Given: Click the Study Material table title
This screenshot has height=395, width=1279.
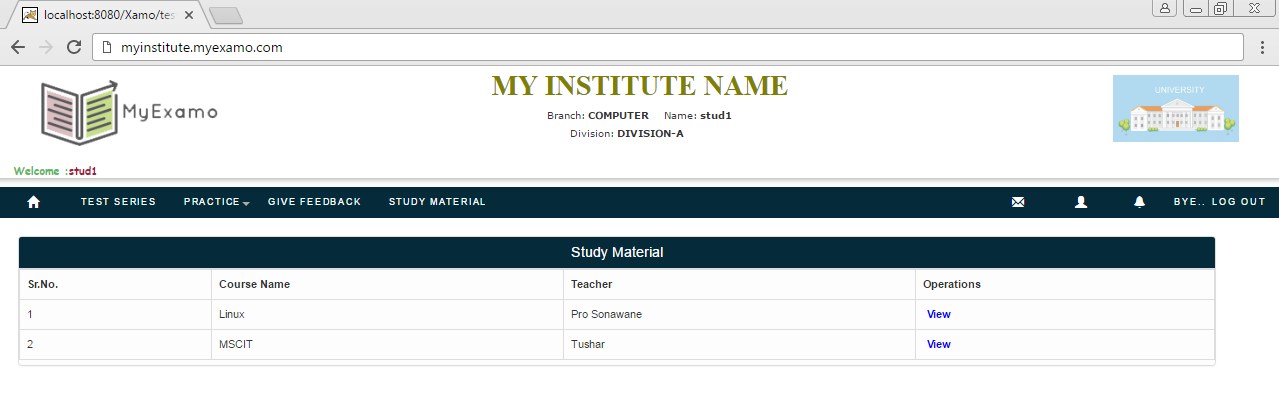Looking at the screenshot, I should click(x=617, y=252).
